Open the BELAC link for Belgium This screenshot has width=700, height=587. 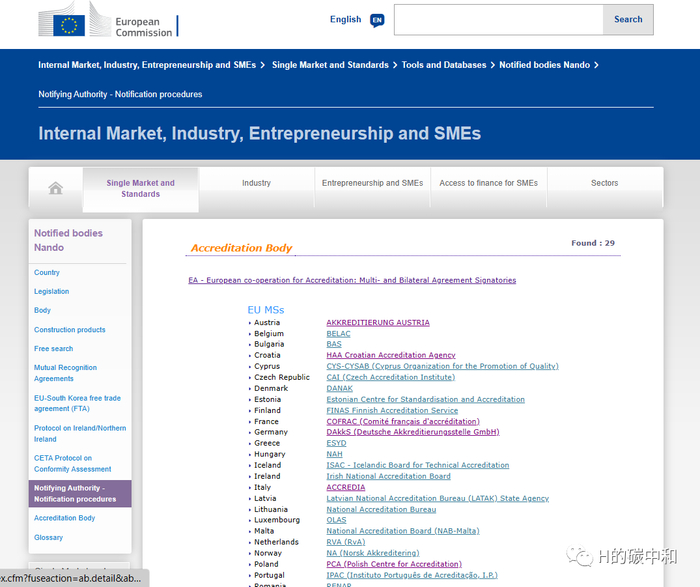pos(338,333)
